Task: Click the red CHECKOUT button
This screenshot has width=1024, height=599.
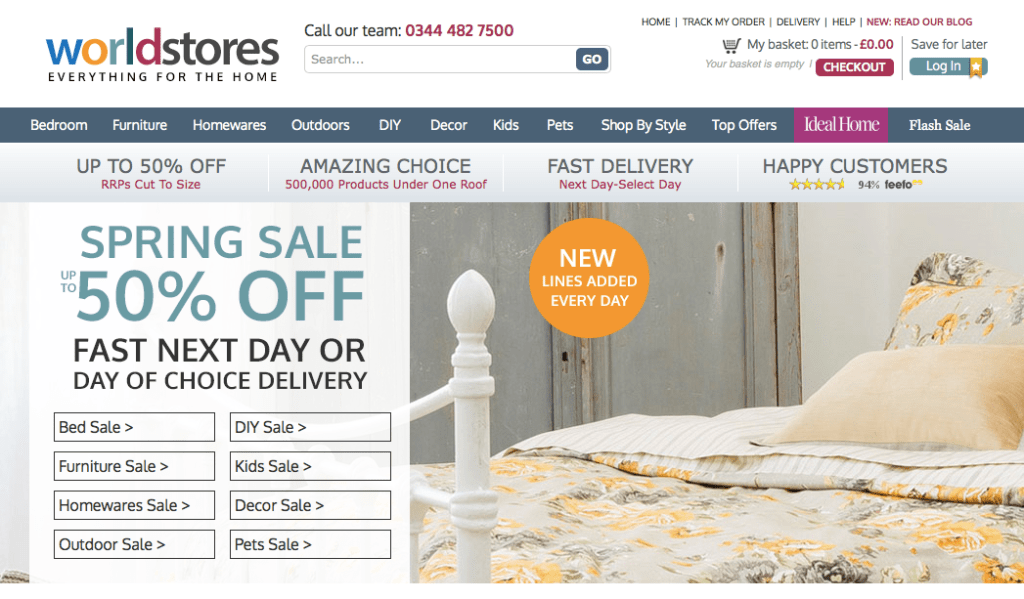Action: point(854,67)
